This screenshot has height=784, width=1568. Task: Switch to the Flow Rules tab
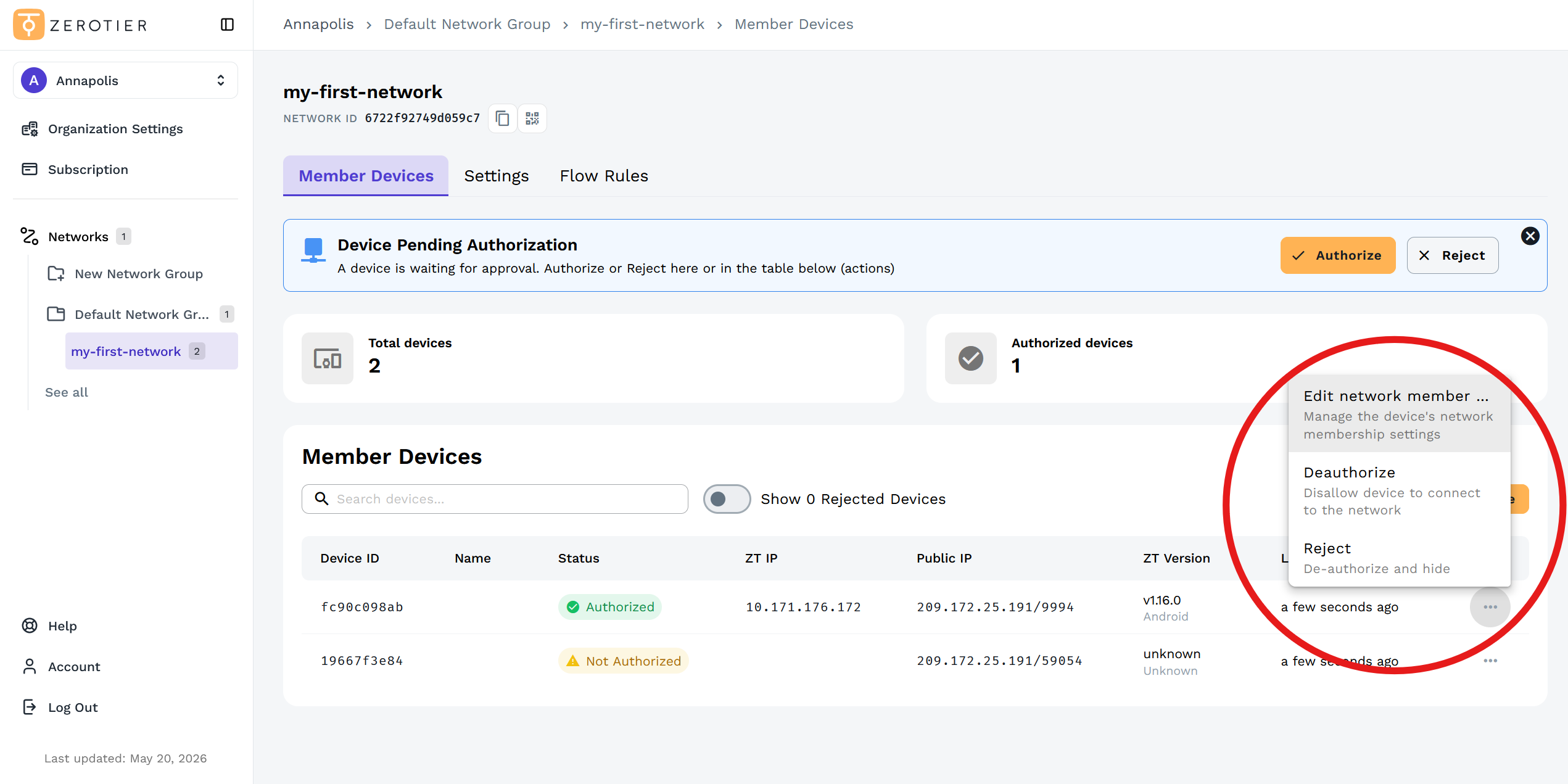click(604, 176)
